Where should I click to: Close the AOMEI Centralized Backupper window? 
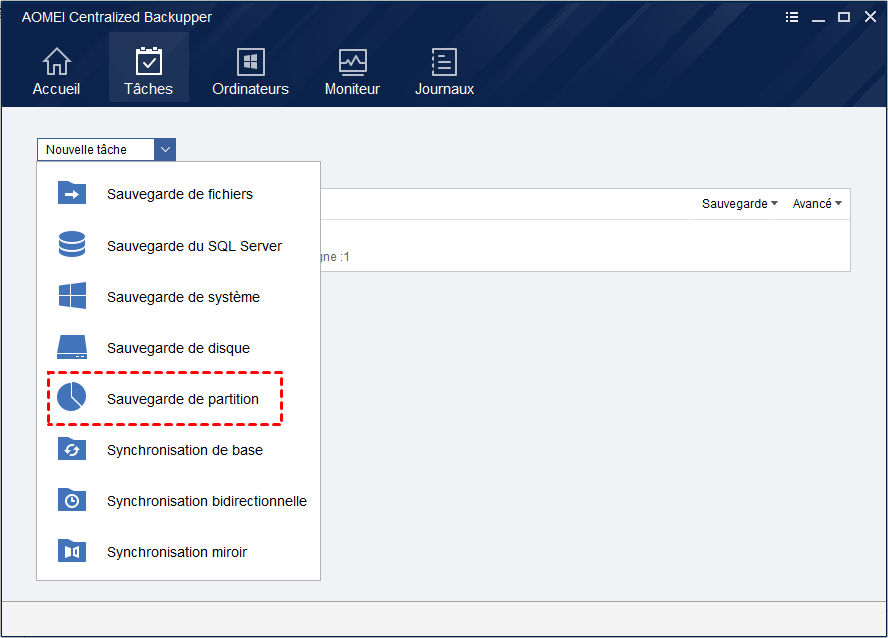tap(870, 17)
